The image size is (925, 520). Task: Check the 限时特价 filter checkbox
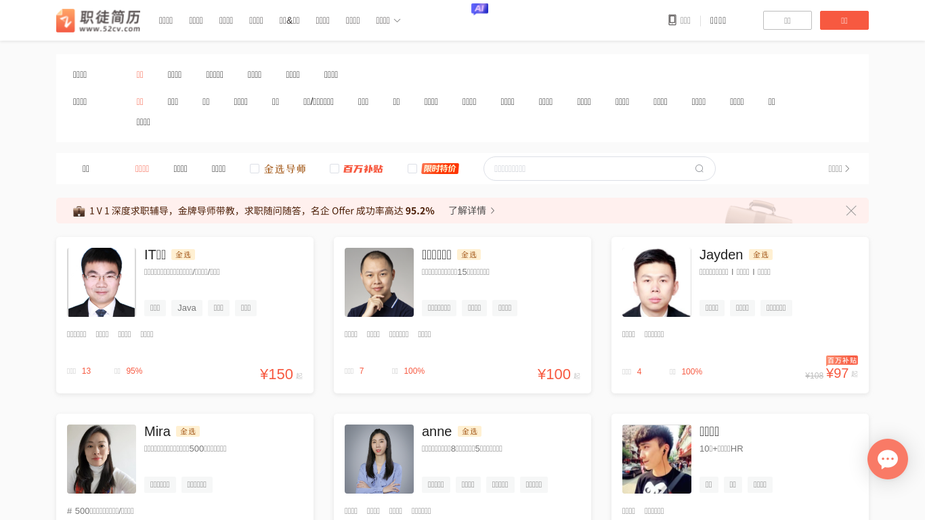pos(412,169)
